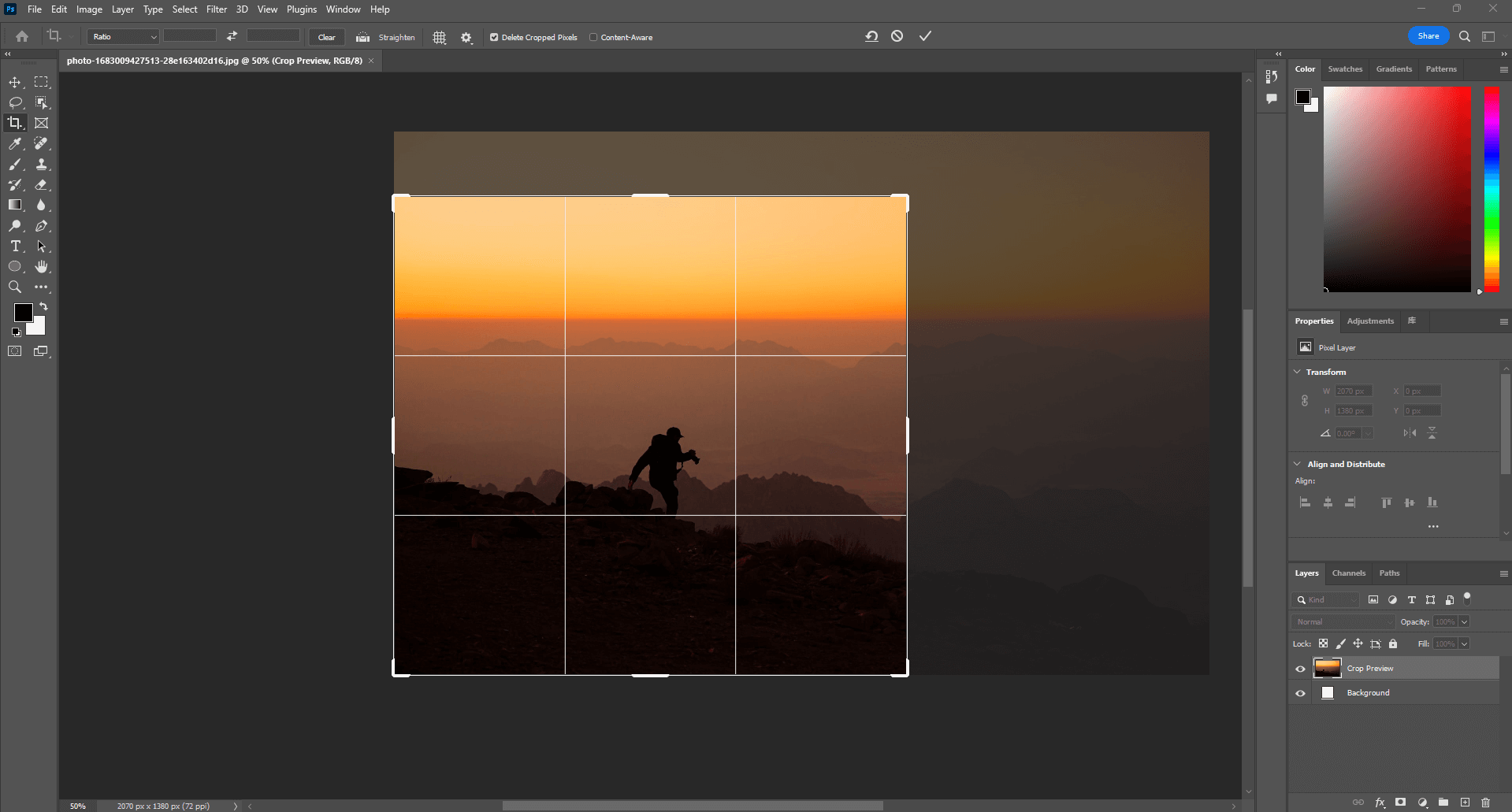Select the Horizontal Type tool
The width and height of the screenshot is (1512, 812).
tap(15, 247)
